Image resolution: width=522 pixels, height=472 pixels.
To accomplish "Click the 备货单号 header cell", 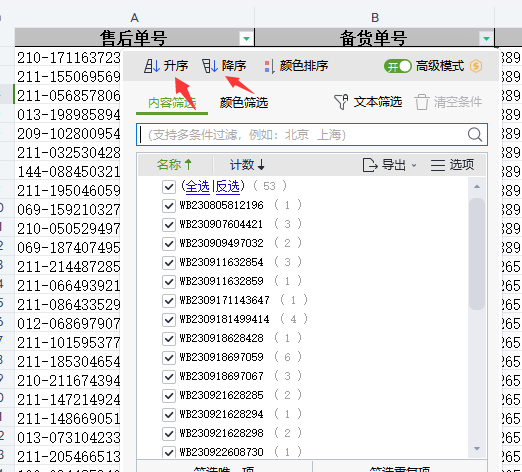I will (375, 38).
